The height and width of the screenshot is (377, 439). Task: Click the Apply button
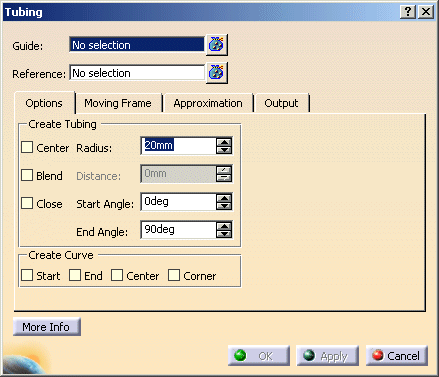pos(327,356)
